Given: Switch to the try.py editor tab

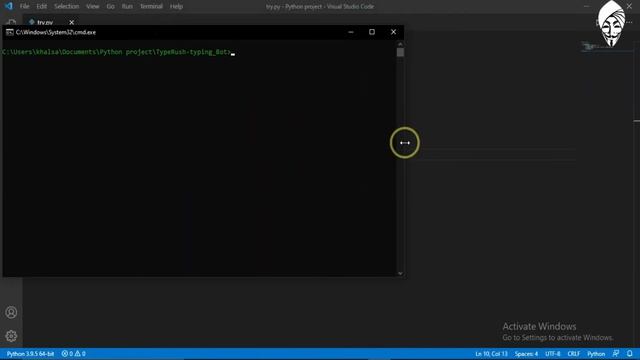Looking at the screenshot, I should (45, 22).
